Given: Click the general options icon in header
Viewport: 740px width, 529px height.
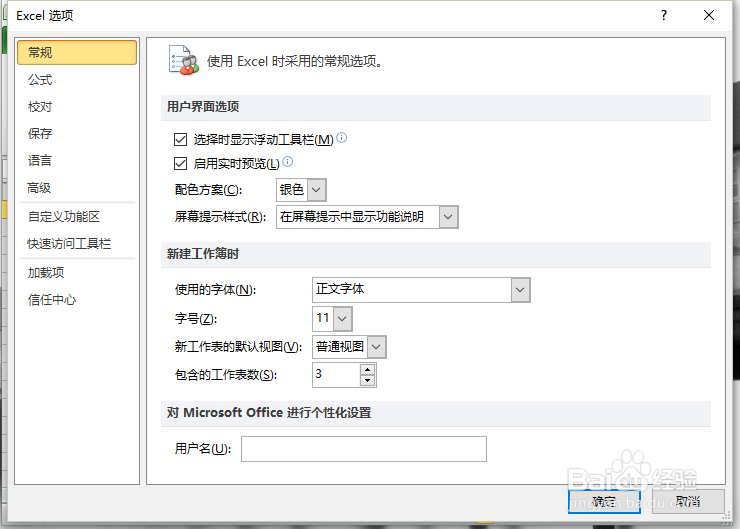Looking at the screenshot, I should click(x=183, y=60).
